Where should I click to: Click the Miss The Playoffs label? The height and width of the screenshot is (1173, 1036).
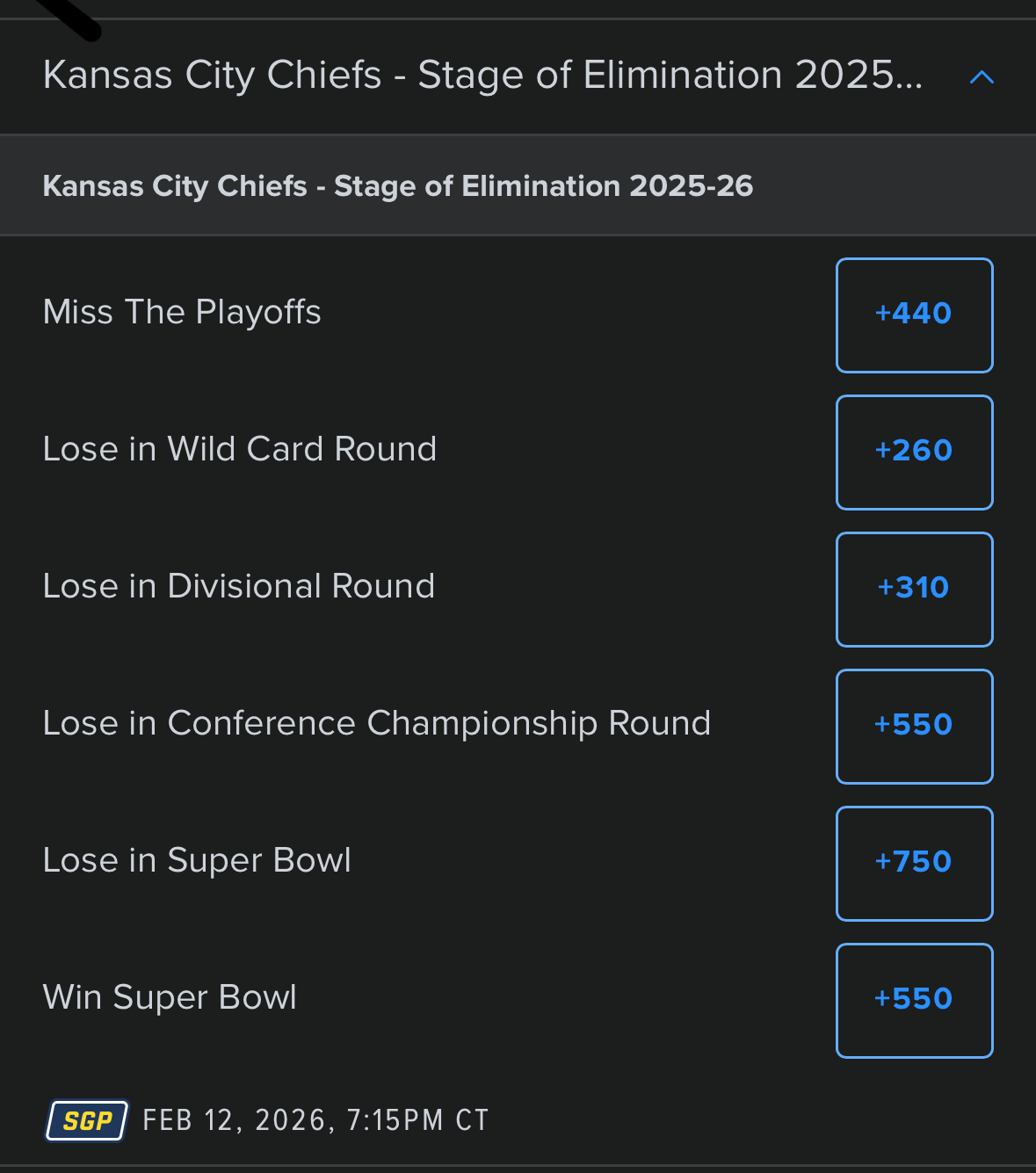(x=182, y=313)
